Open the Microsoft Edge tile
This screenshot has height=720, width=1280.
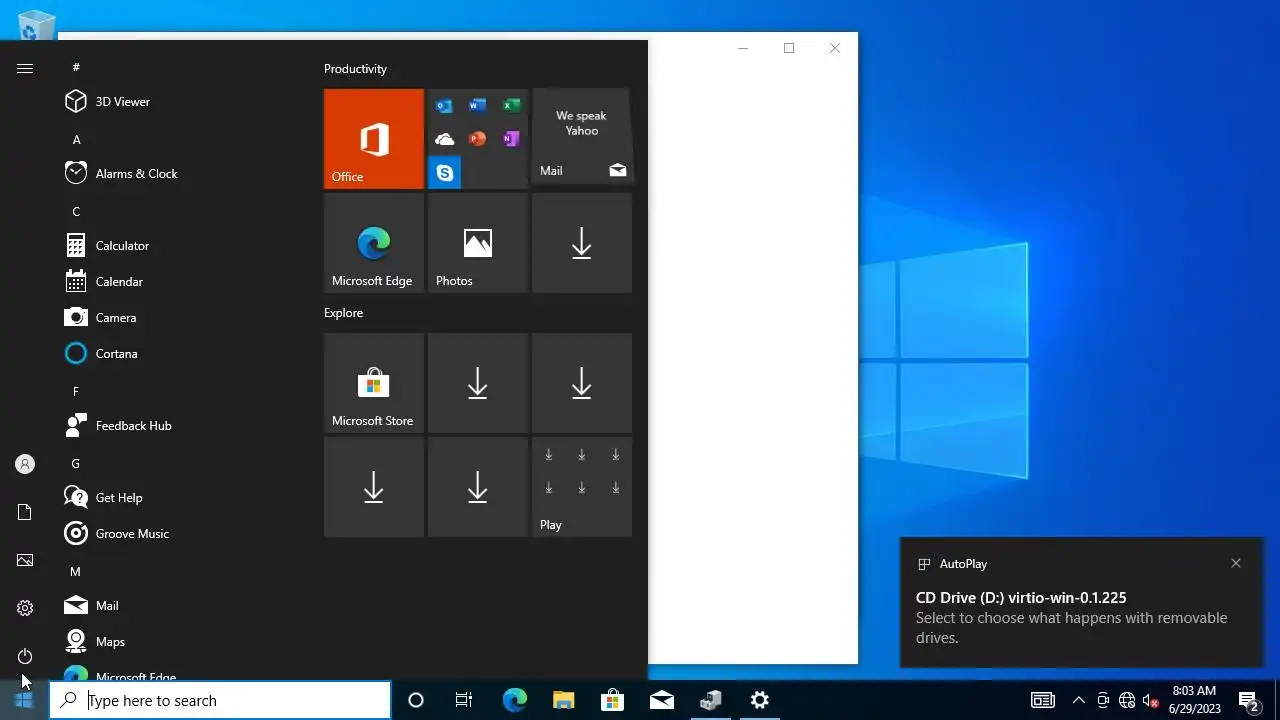(374, 243)
